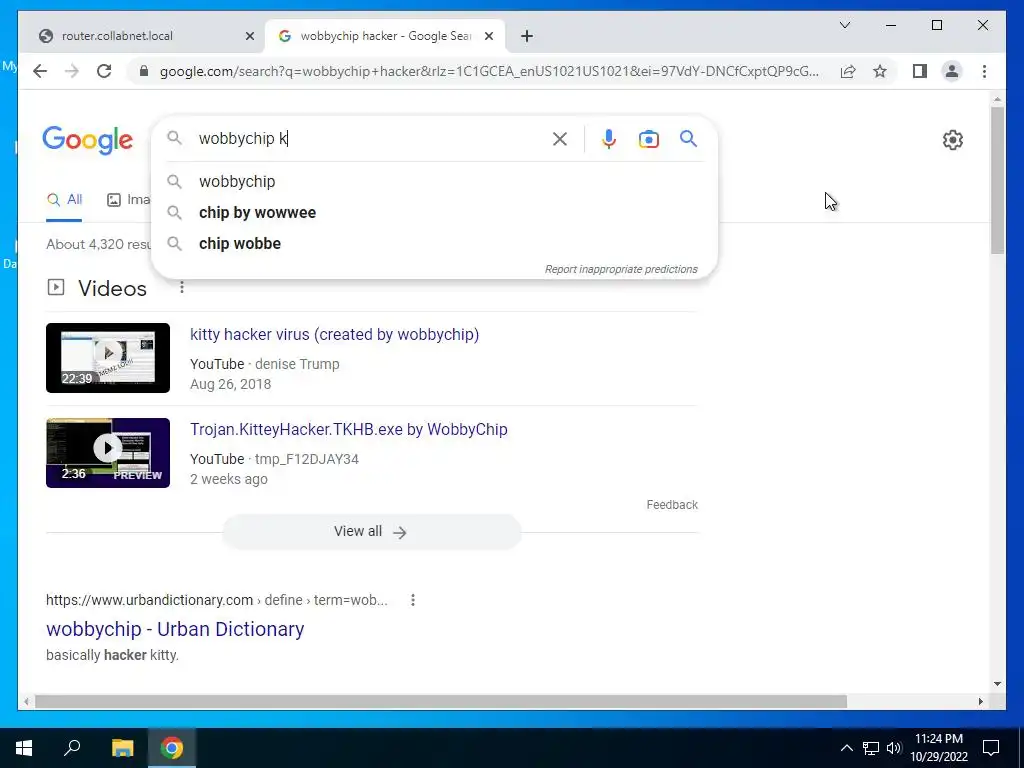This screenshot has width=1024, height=768.
Task: Open the taskbar clock and date
Action: pyautogui.click(x=938, y=748)
